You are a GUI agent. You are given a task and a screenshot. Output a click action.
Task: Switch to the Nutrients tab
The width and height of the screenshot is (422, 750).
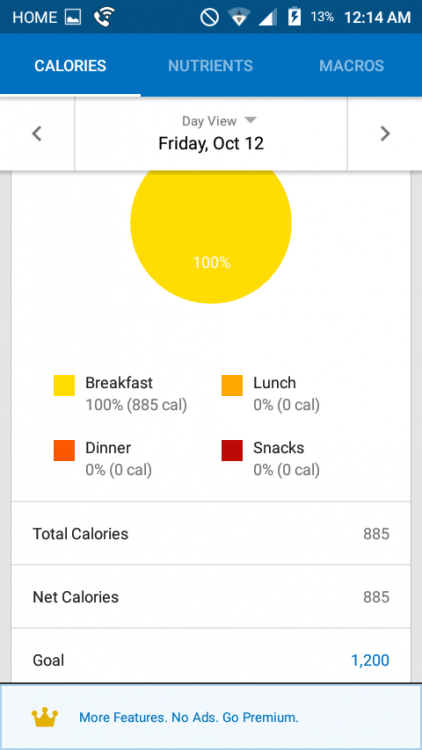[x=211, y=66]
